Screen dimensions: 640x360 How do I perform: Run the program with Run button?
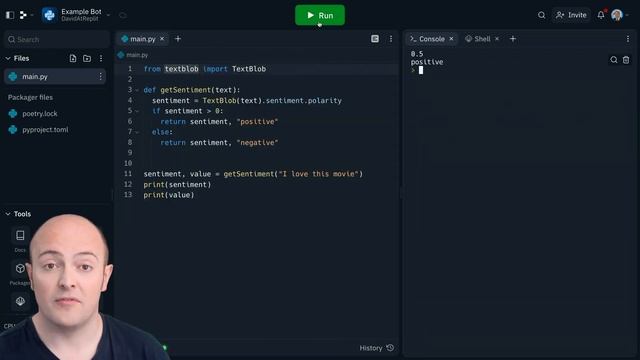tap(320, 15)
